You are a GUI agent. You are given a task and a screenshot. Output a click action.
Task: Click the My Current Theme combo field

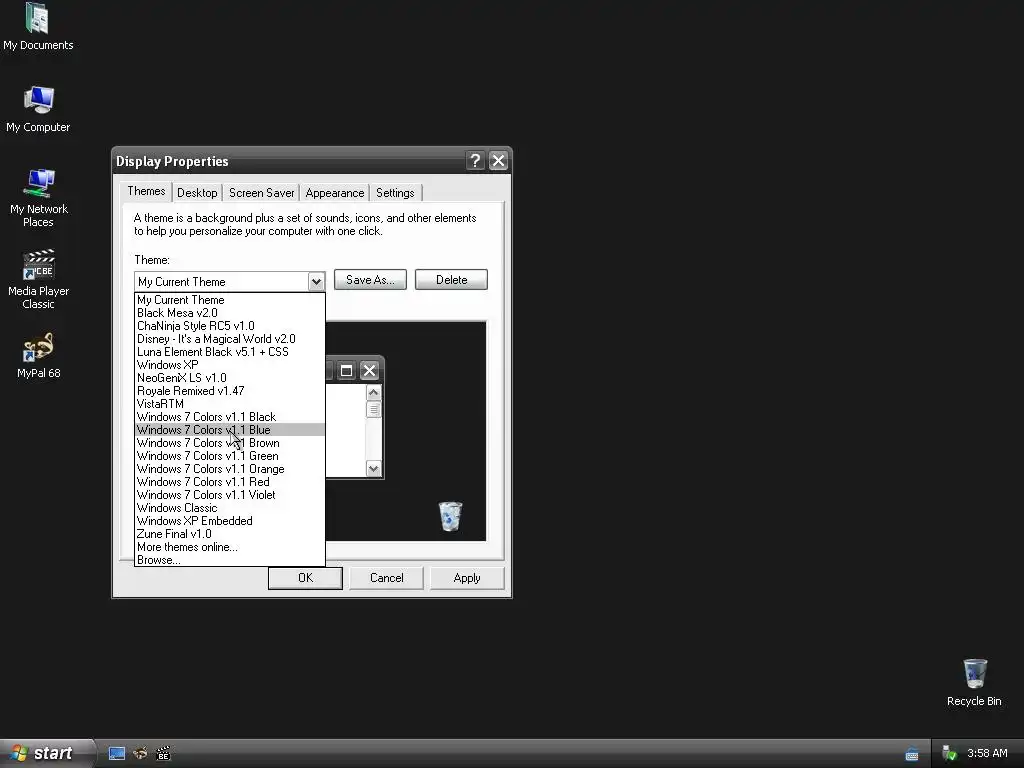[x=221, y=281]
